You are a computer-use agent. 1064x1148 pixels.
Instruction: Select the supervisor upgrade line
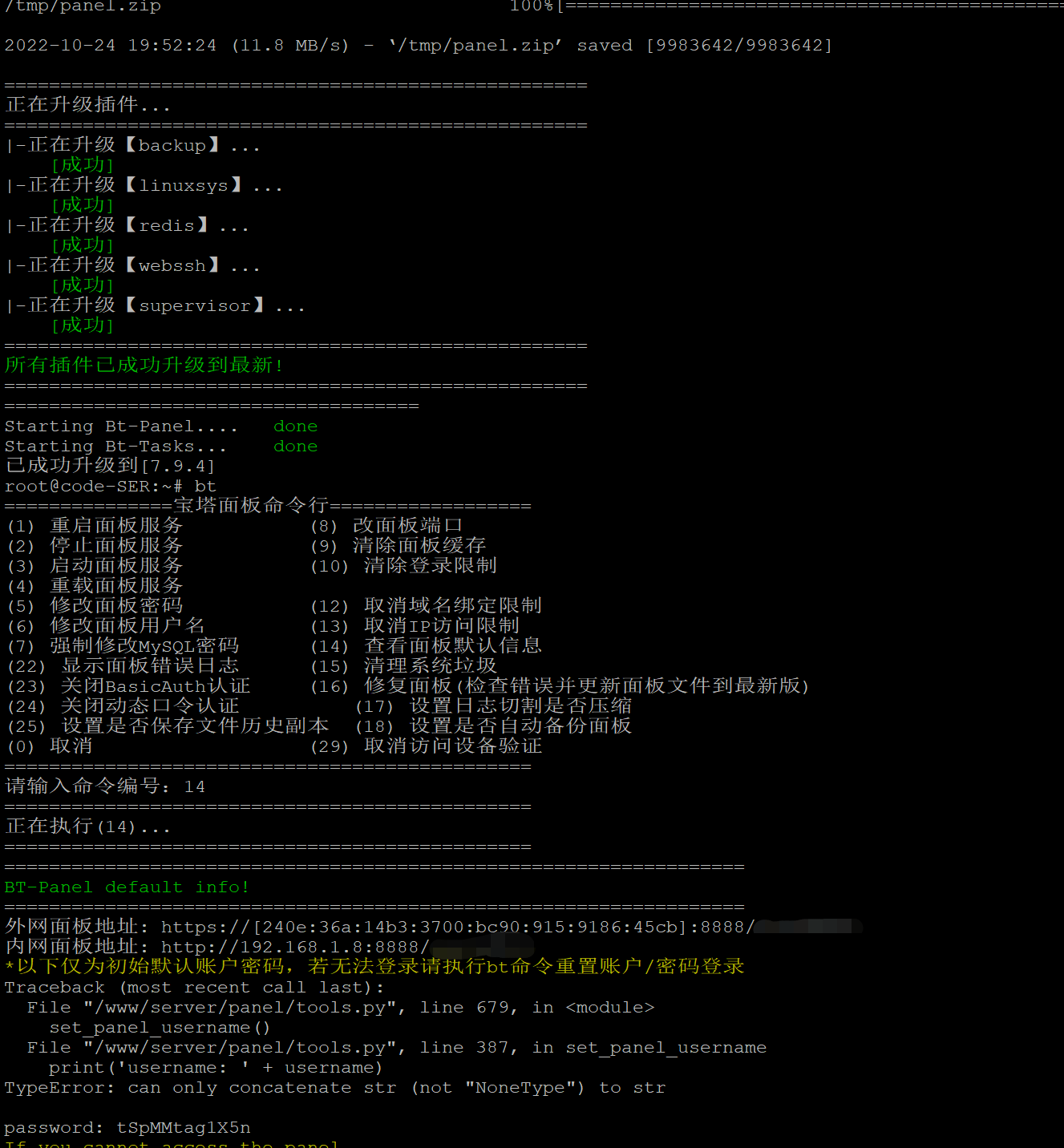coord(155,305)
